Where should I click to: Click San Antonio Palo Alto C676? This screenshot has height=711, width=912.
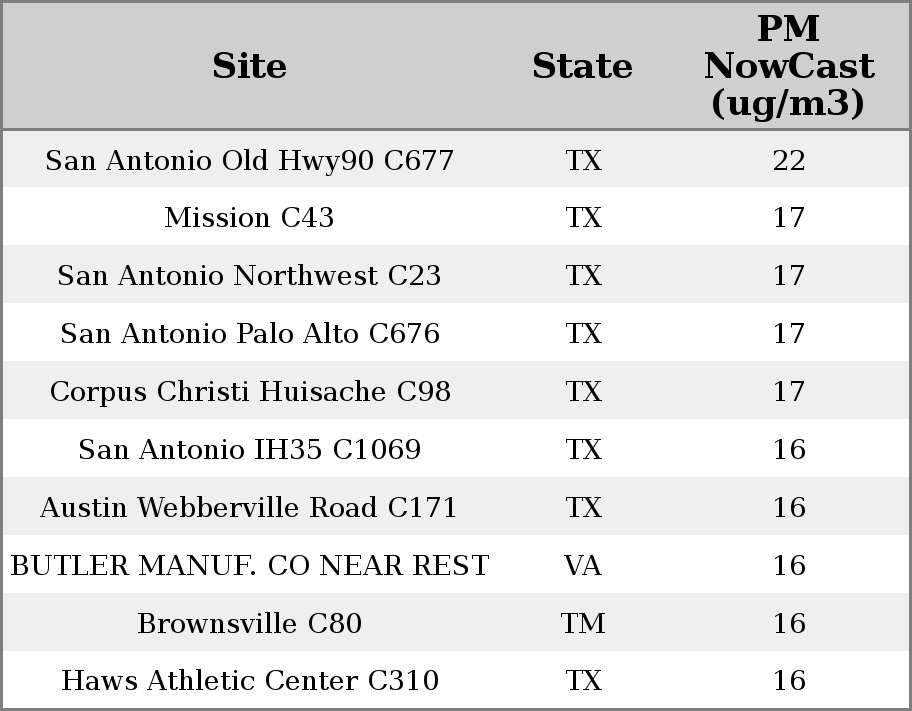tap(249, 333)
